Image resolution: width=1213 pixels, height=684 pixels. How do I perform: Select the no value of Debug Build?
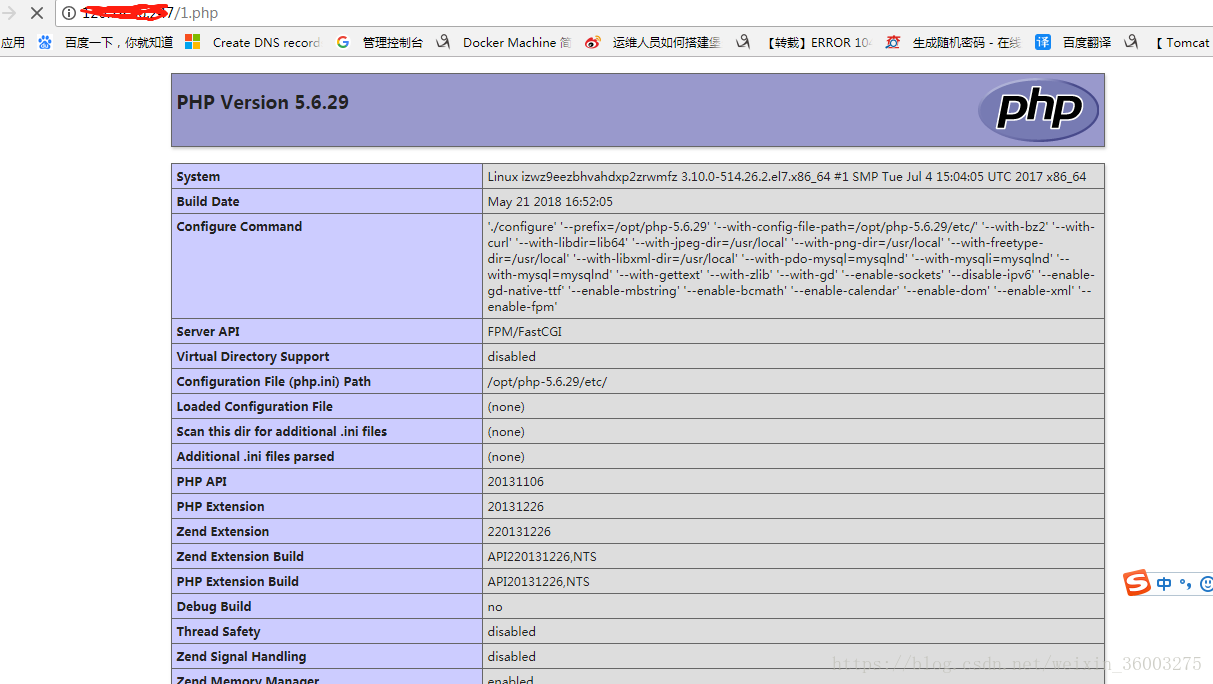495,607
